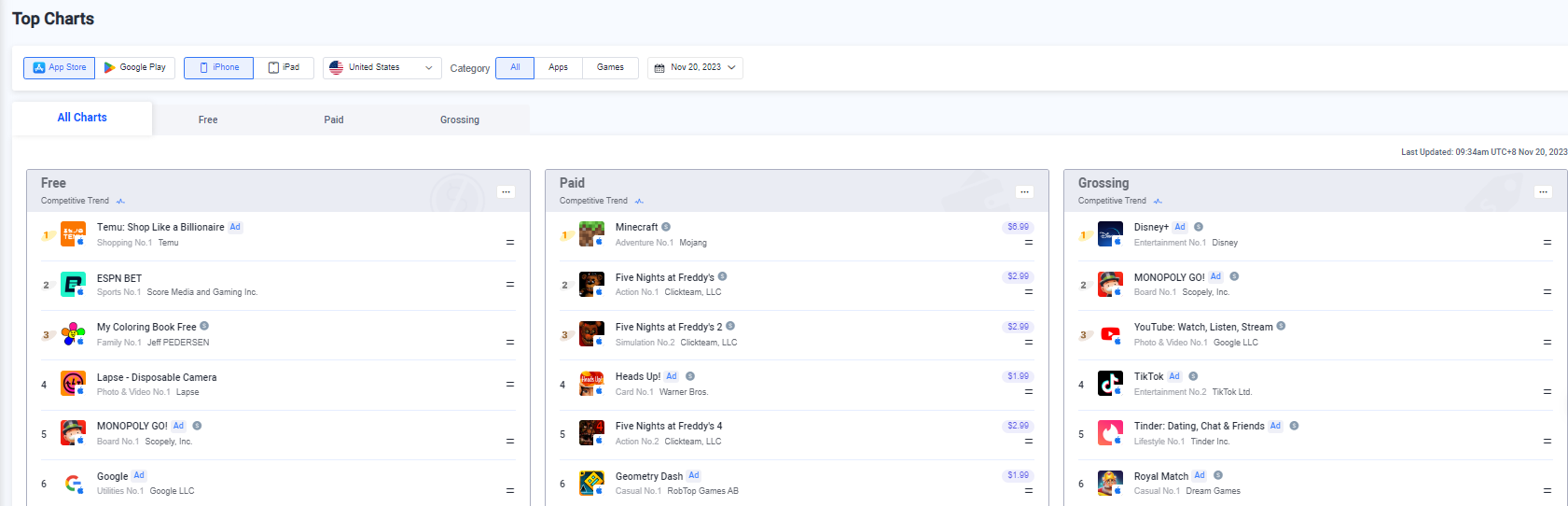This screenshot has height=506, width=1568.
Task: Open the Grossing panel more options menu
Action: pyautogui.click(x=1543, y=191)
